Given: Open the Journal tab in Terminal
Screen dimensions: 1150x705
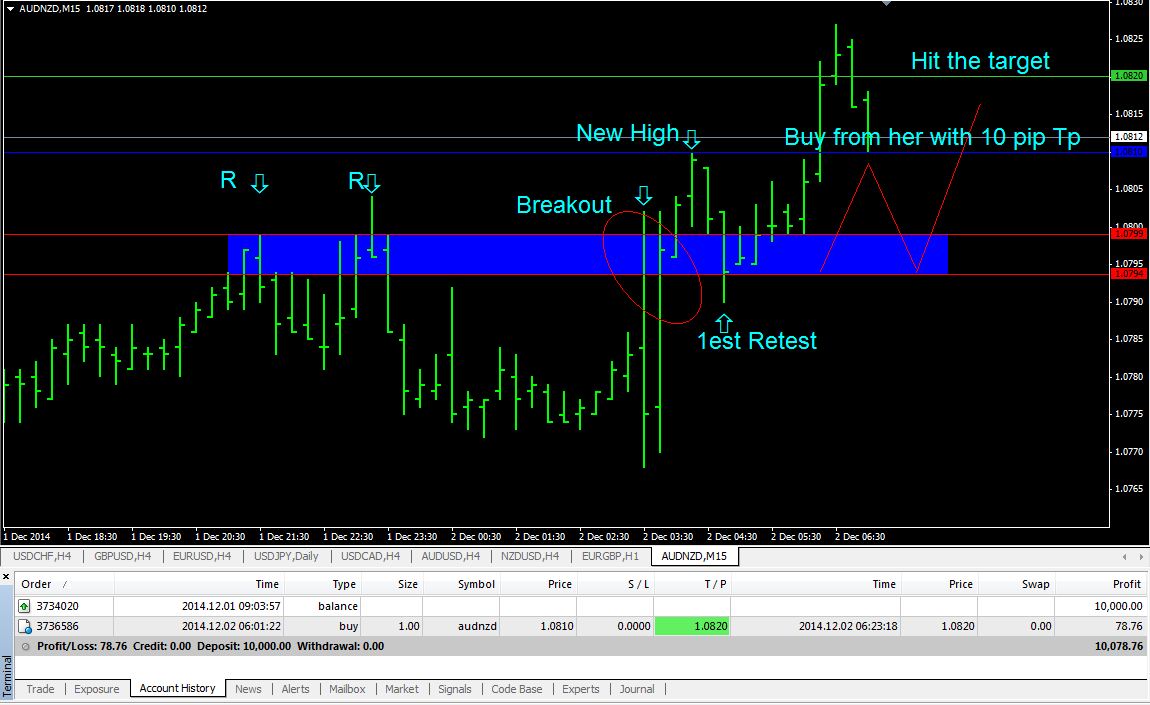Looking at the screenshot, I should [636, 689].
